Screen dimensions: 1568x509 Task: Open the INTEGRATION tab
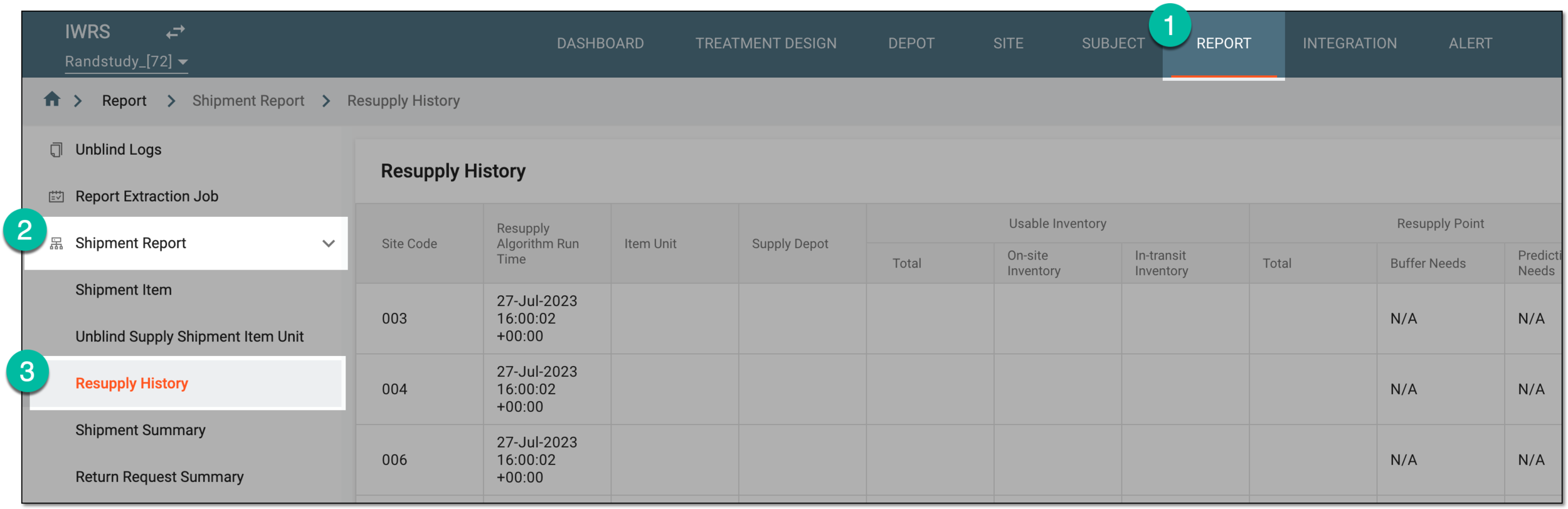point(1350,43)
